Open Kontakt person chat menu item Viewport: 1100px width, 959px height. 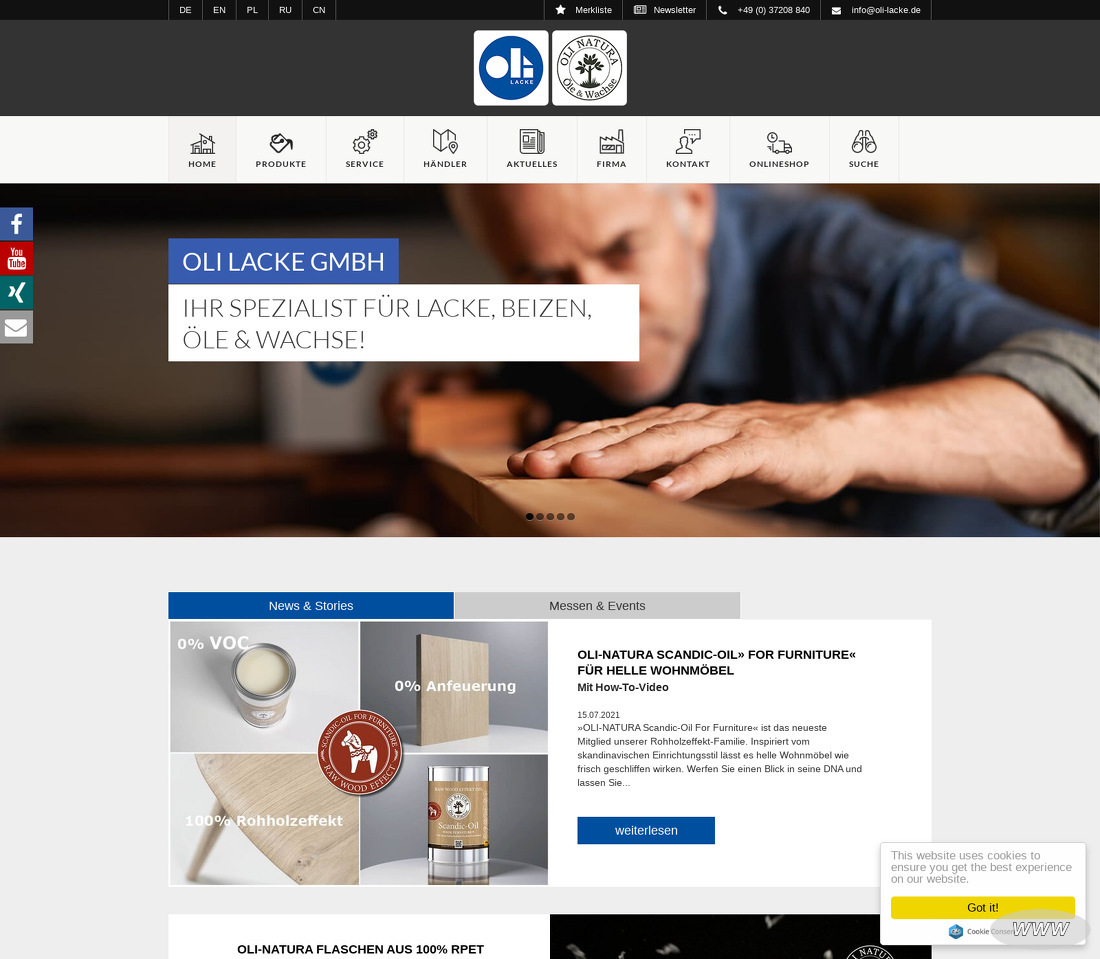pyautogui.click(x=688, y=149)
